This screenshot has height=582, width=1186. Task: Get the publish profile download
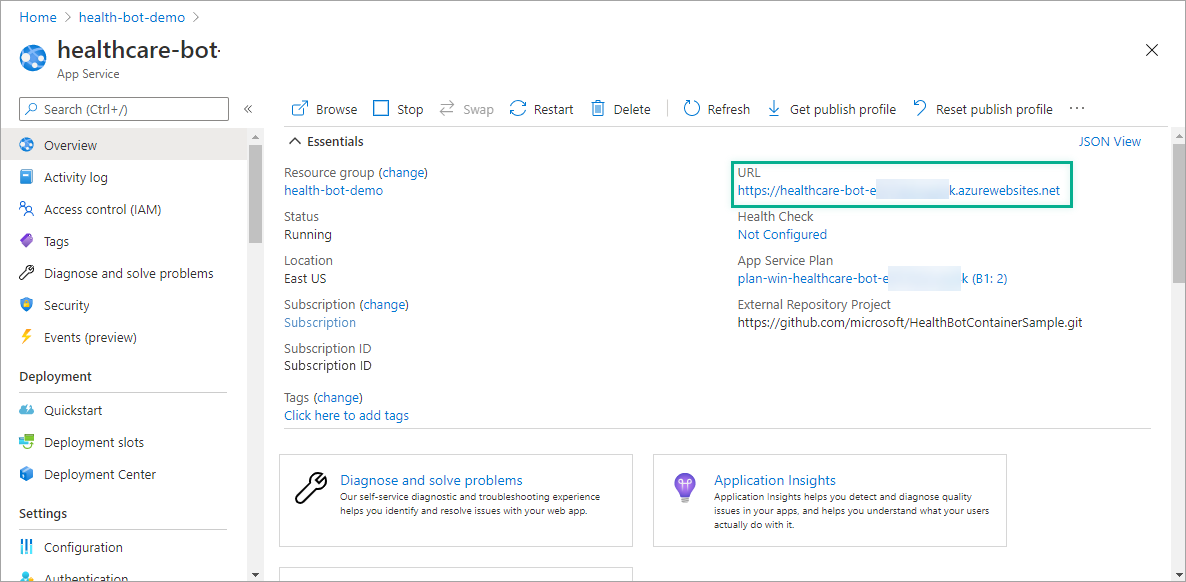[831, 108]
